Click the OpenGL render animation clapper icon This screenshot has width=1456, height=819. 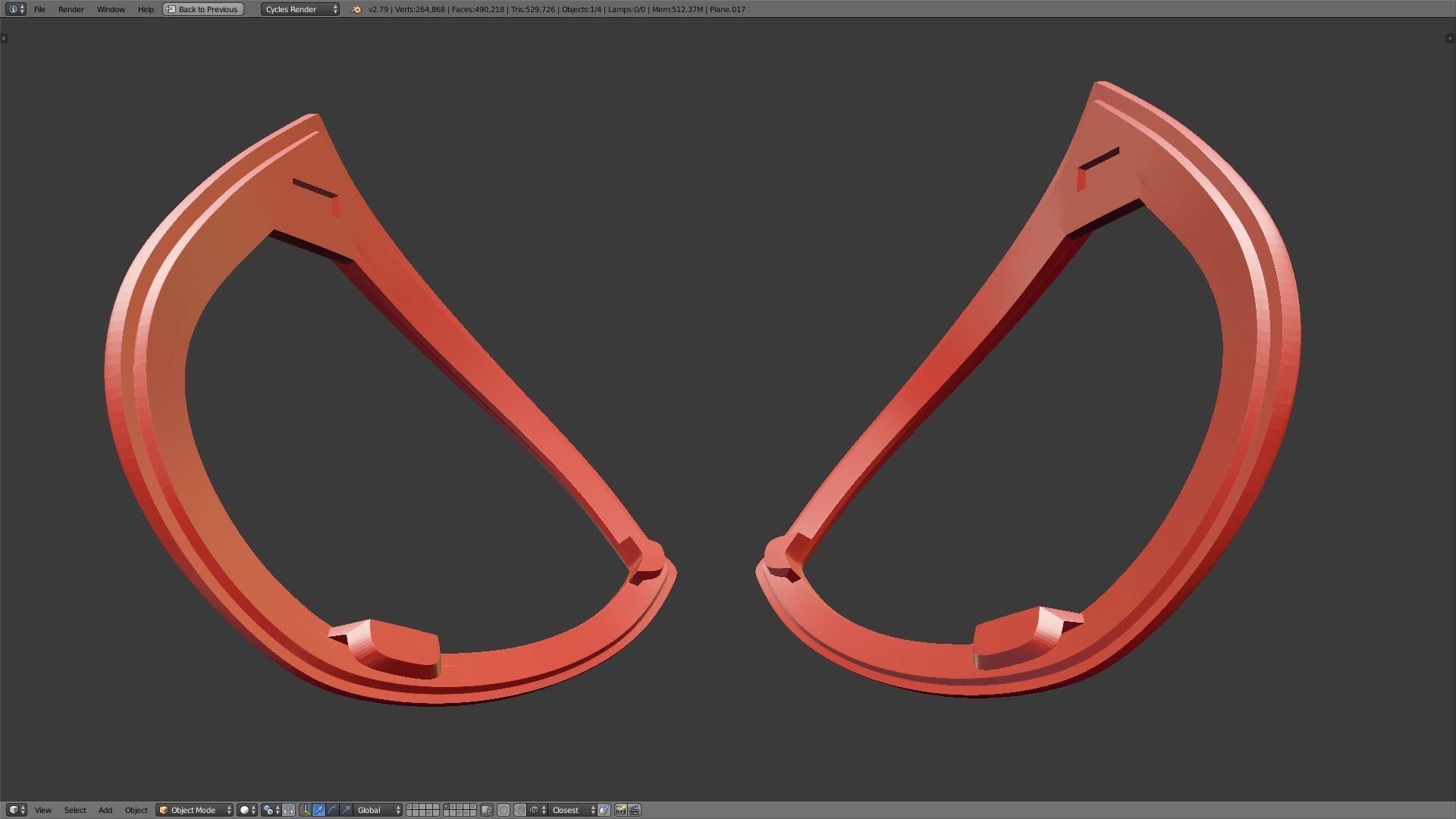[635, 810]
